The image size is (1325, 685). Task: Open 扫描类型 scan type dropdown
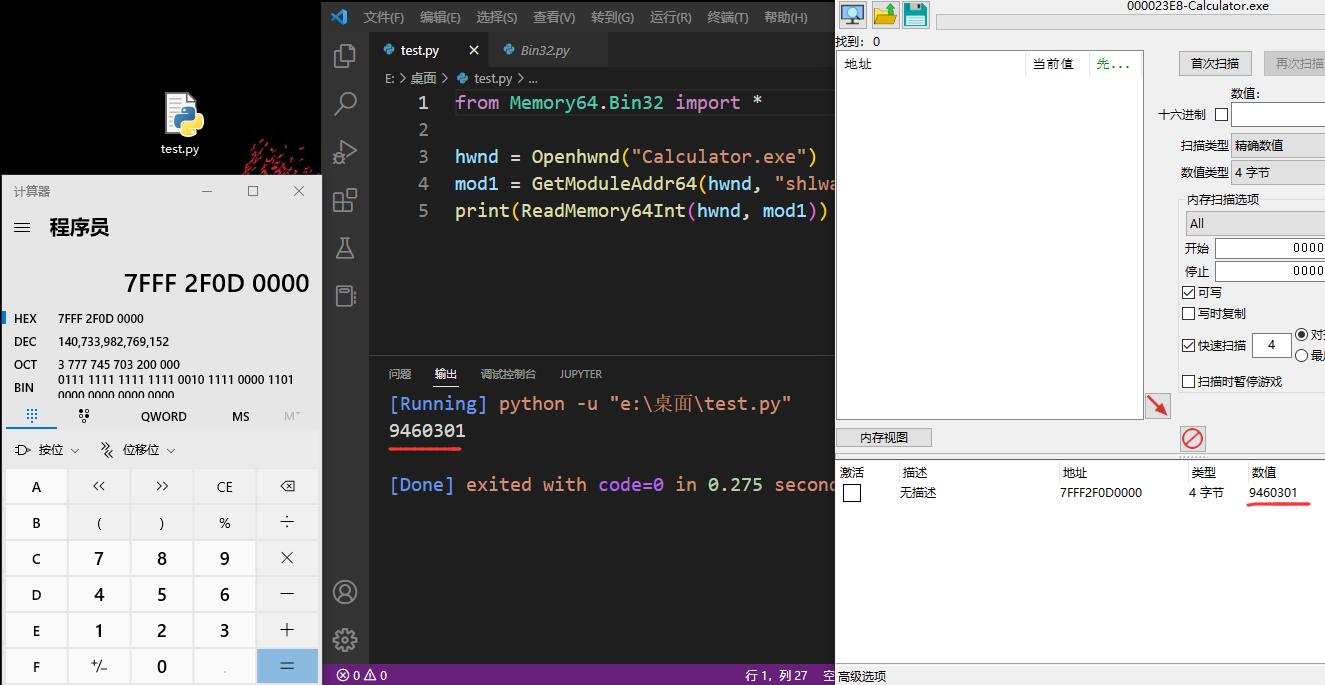tap(1278, 145)
